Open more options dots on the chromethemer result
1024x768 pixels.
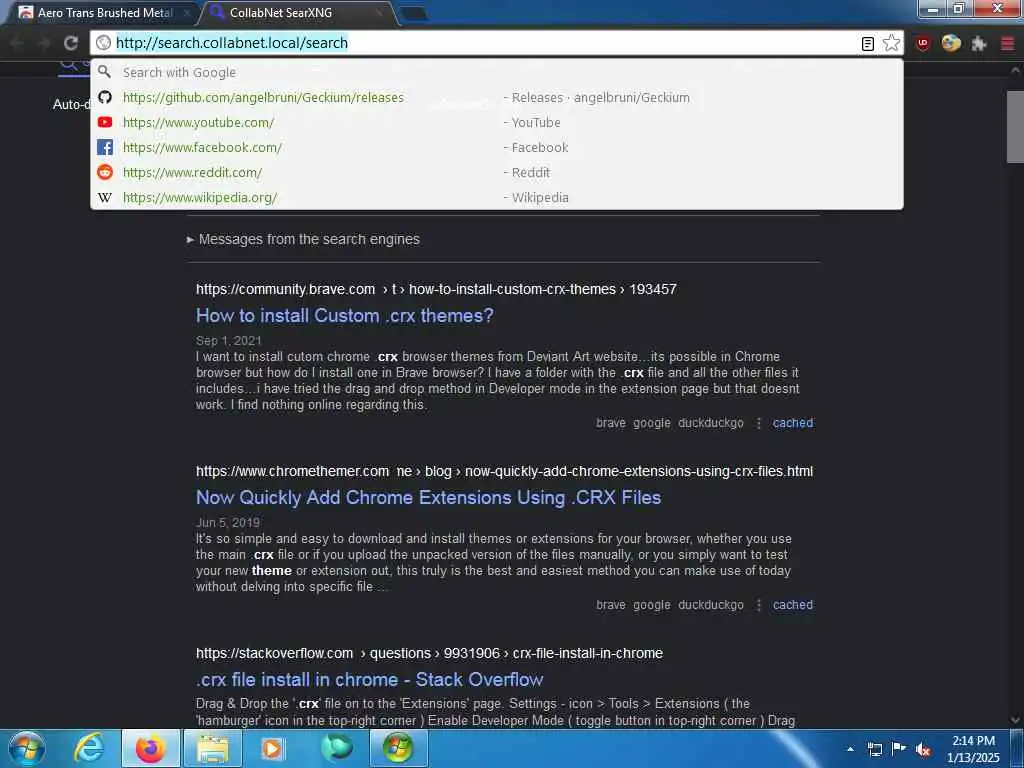coord(759,605)
